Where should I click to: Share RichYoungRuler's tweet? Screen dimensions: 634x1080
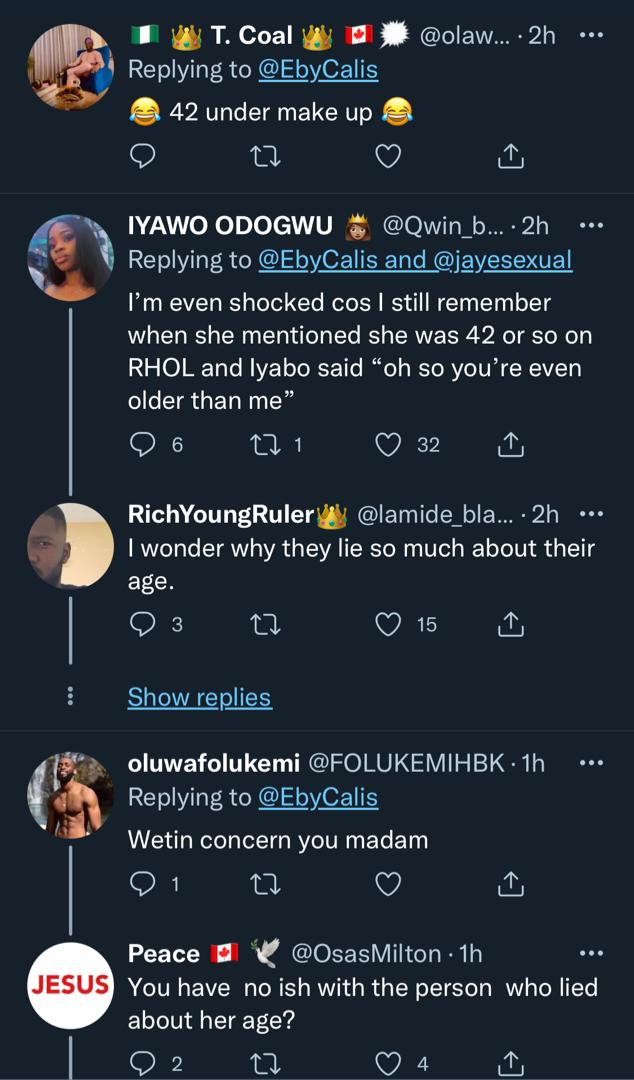pyautogui.click(x=510, y=624)
